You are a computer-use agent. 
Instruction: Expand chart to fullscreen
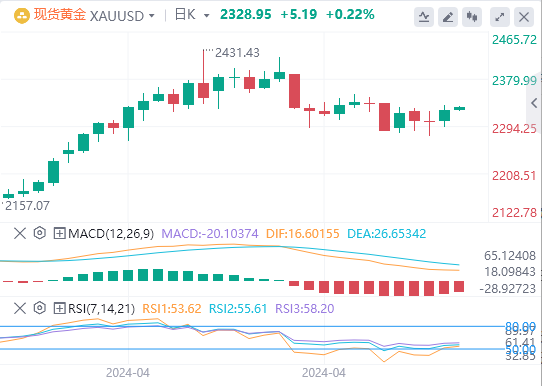pyautogui.click(x=500, y=17)
